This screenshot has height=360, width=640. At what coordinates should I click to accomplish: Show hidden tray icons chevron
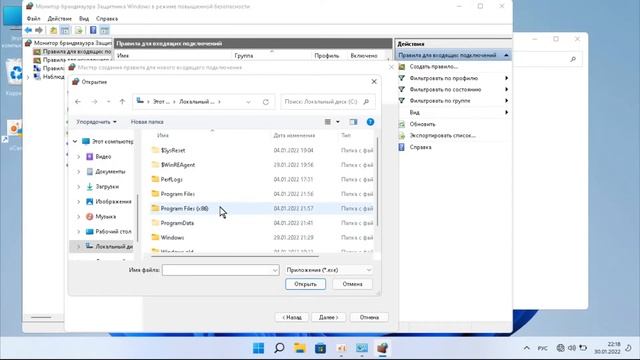coord(527,348)
